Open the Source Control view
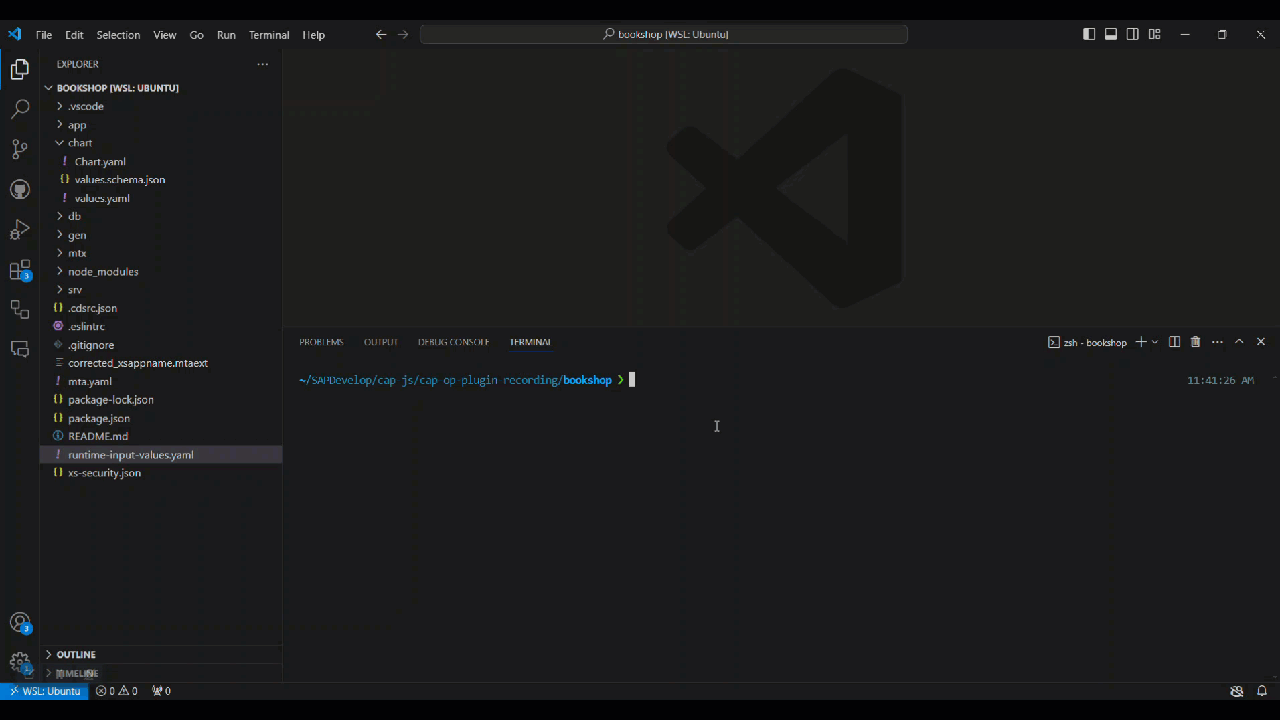Viewport: 1280px width, 720px height. [20, 150]
